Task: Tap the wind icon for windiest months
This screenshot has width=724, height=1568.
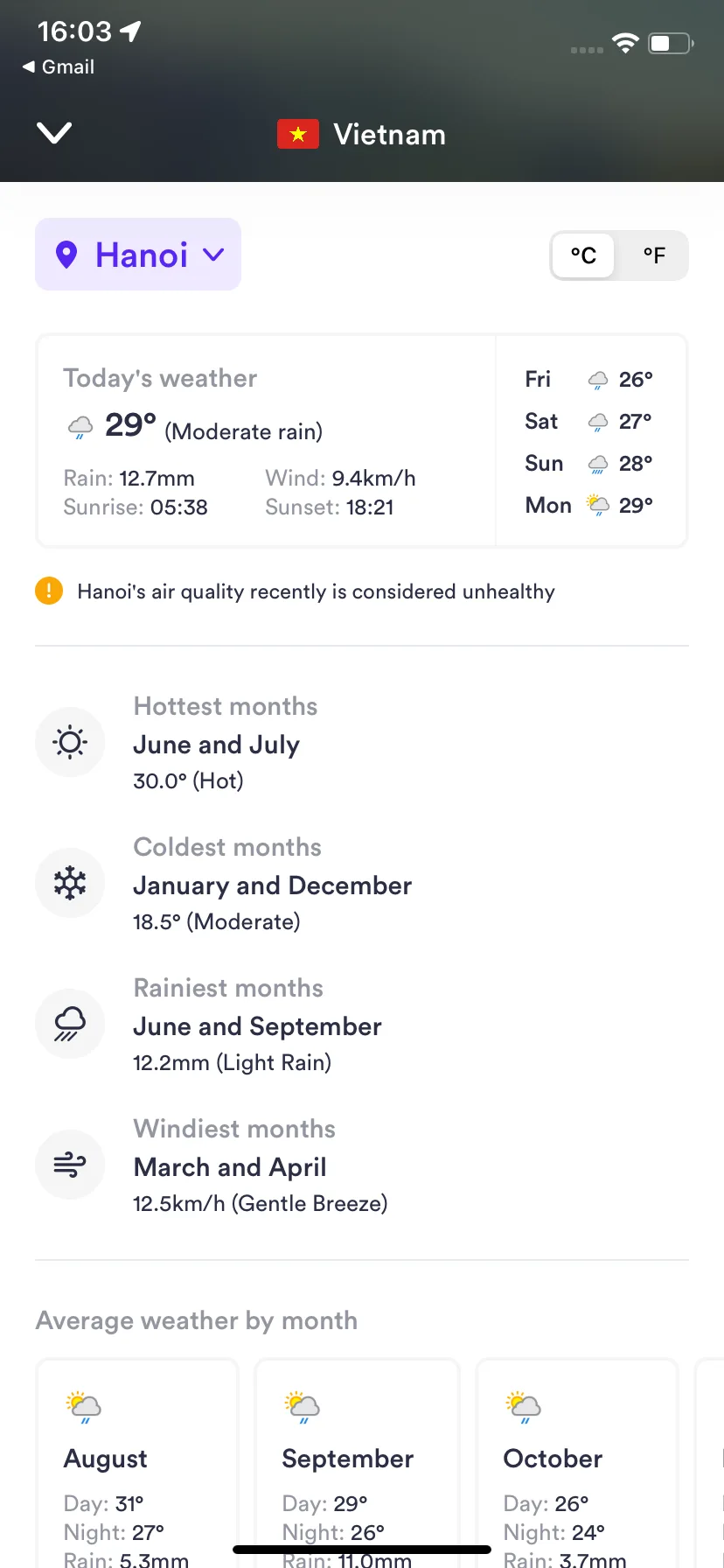Action: click(x=70, y=1165)
